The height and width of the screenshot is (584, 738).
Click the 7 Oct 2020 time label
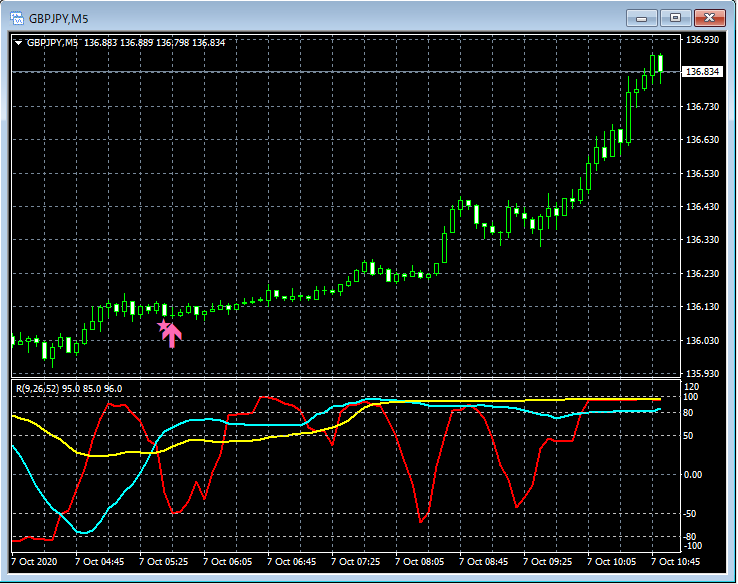[x=34, y=562]
